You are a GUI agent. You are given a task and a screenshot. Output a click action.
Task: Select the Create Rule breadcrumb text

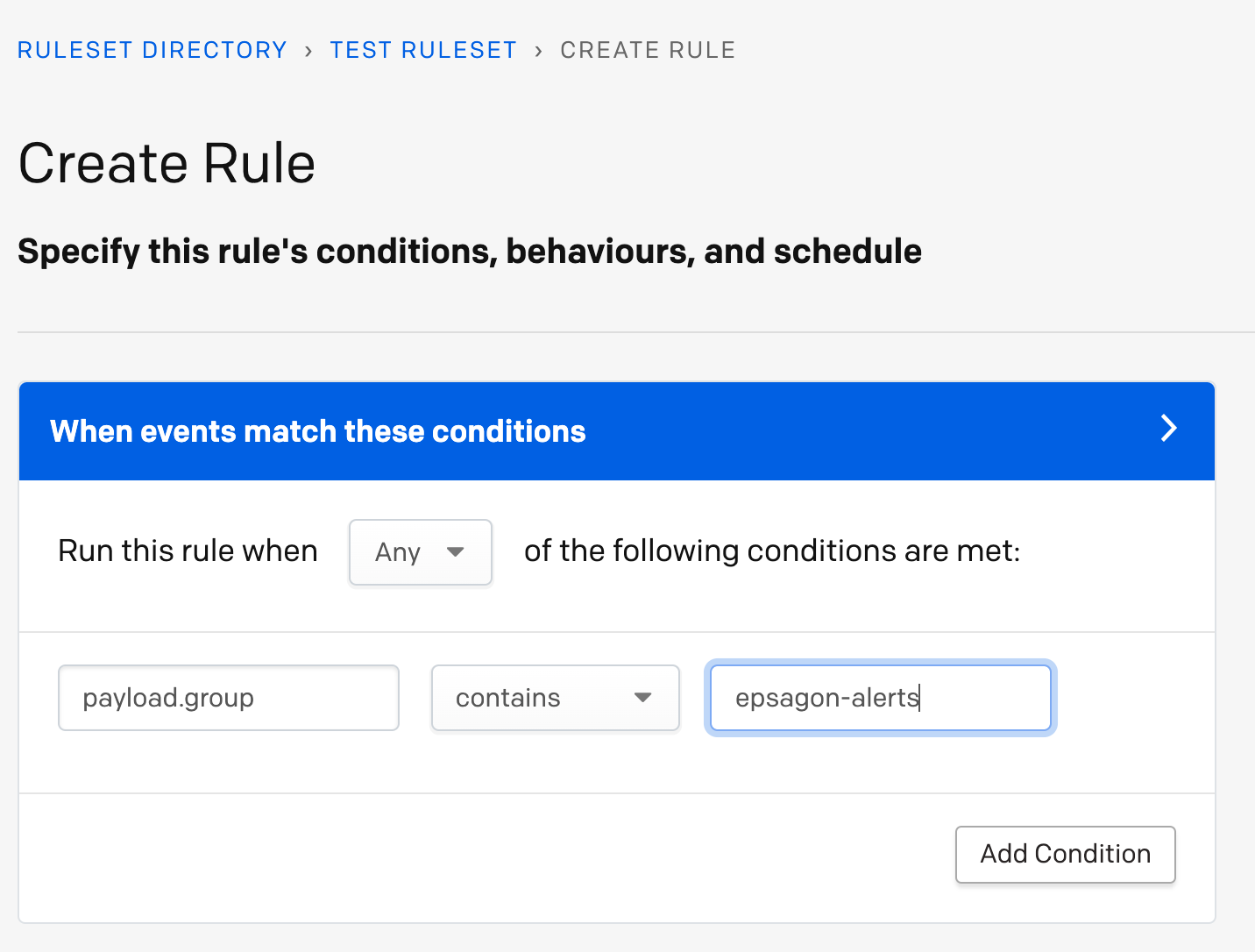(648, 50)
